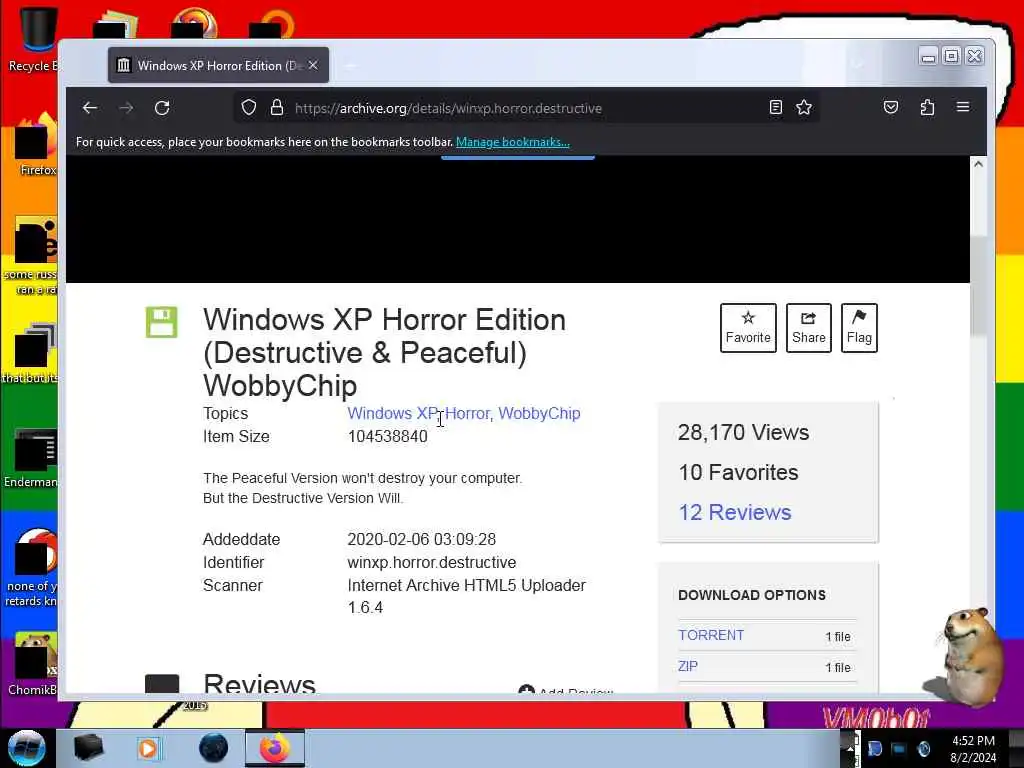
Task: Click the Flag button
Action: coord(859,328)
